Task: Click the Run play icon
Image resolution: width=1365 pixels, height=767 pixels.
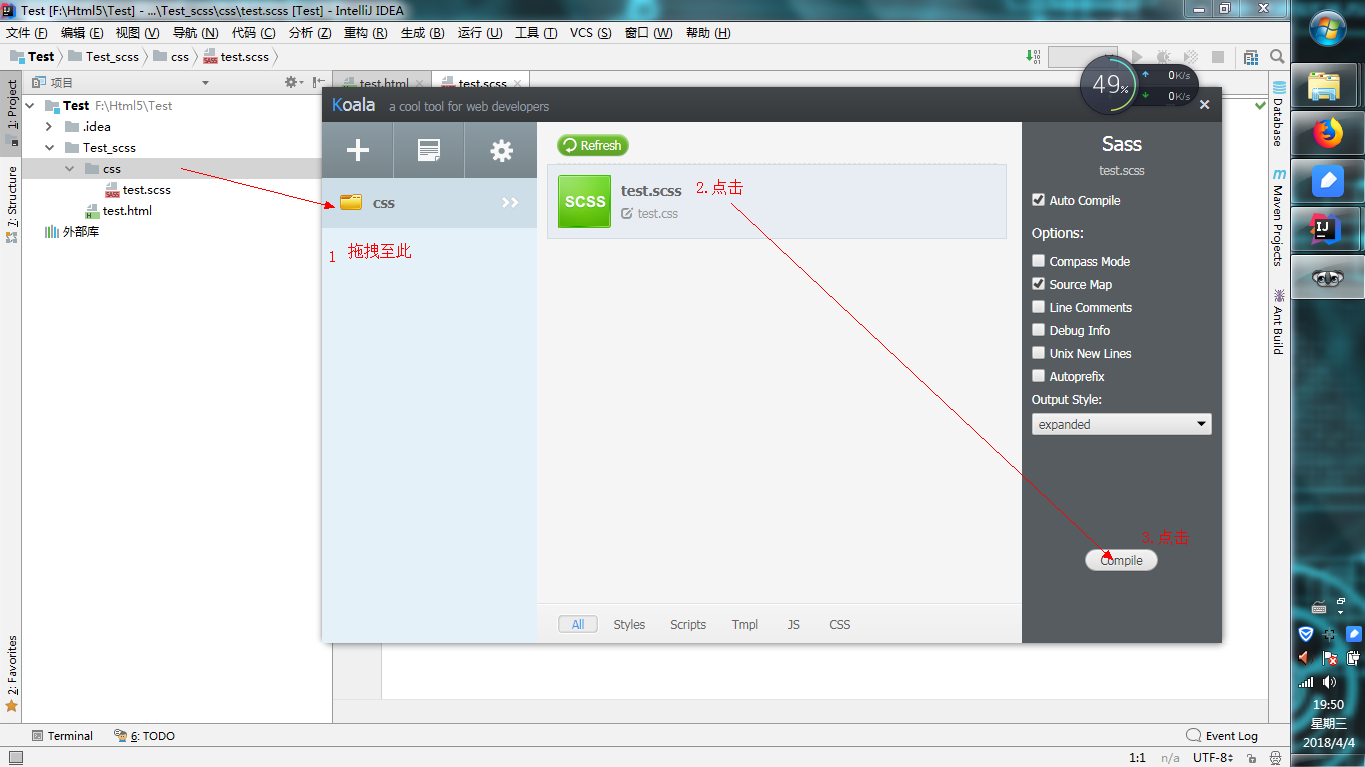Action: (x=1136, y=57)
